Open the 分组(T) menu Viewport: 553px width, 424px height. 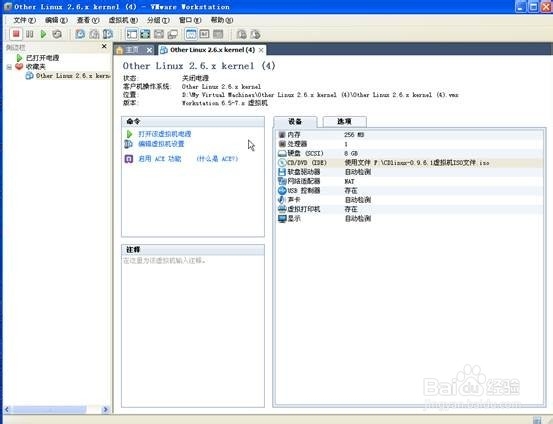158,20
